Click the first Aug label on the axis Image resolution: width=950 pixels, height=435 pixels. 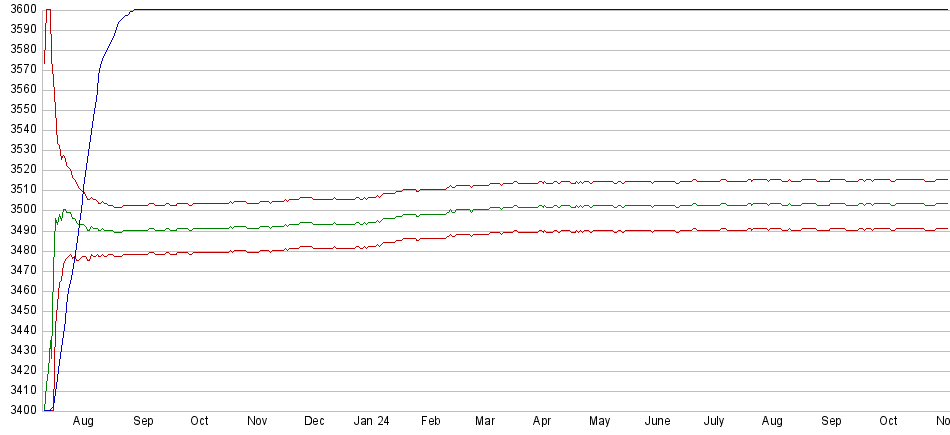[83, 422]
